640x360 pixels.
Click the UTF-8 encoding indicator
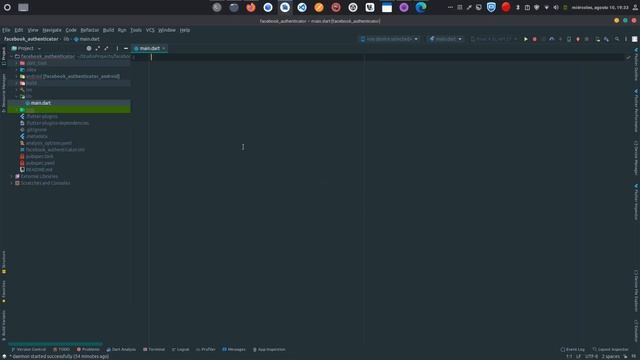pos(591,356)
